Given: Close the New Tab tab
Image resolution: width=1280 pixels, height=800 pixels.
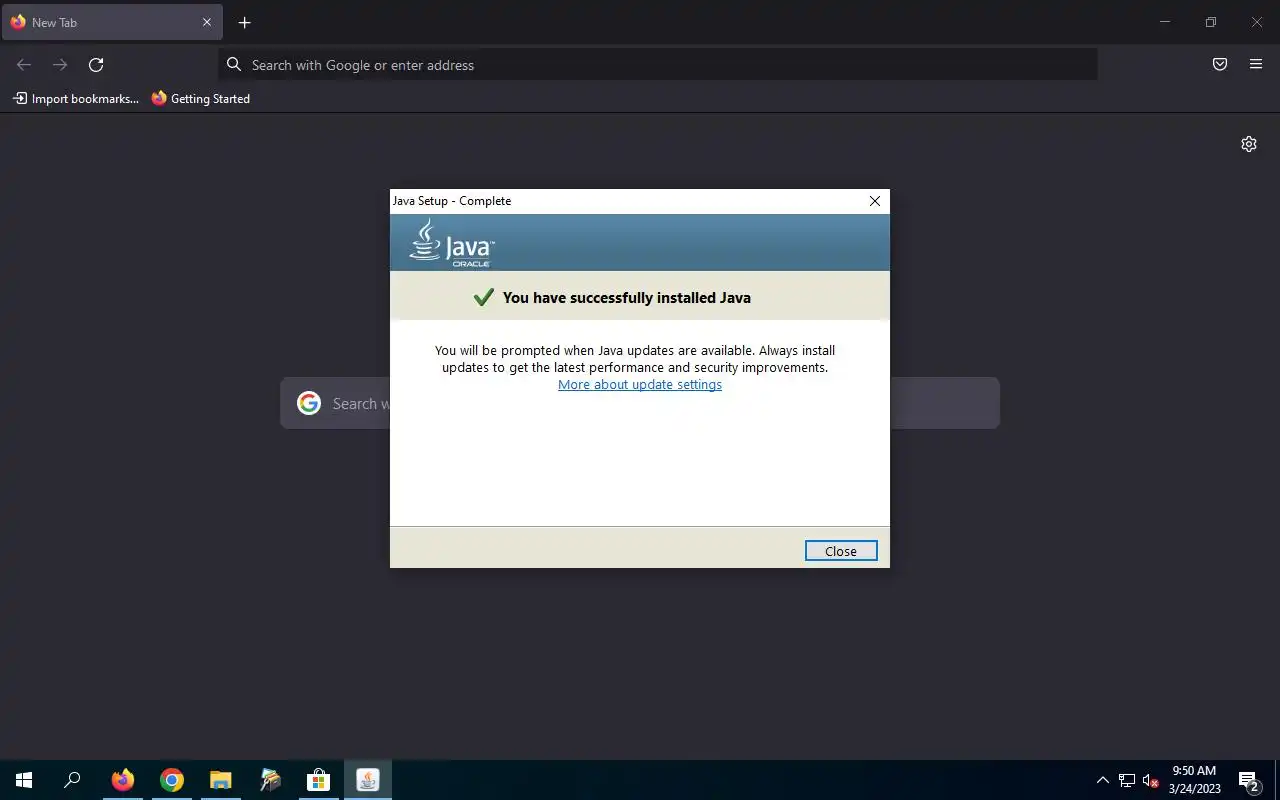Looking at the screenshot, I should click(207, 22).
